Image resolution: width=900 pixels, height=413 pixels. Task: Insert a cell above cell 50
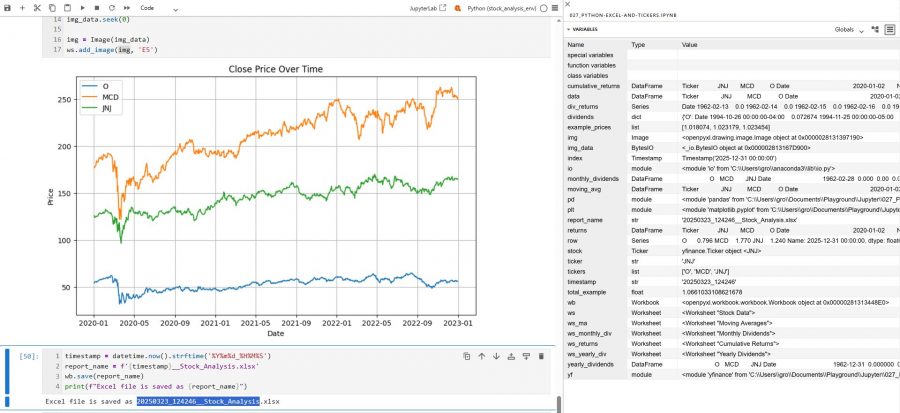(x=511, y=356)
